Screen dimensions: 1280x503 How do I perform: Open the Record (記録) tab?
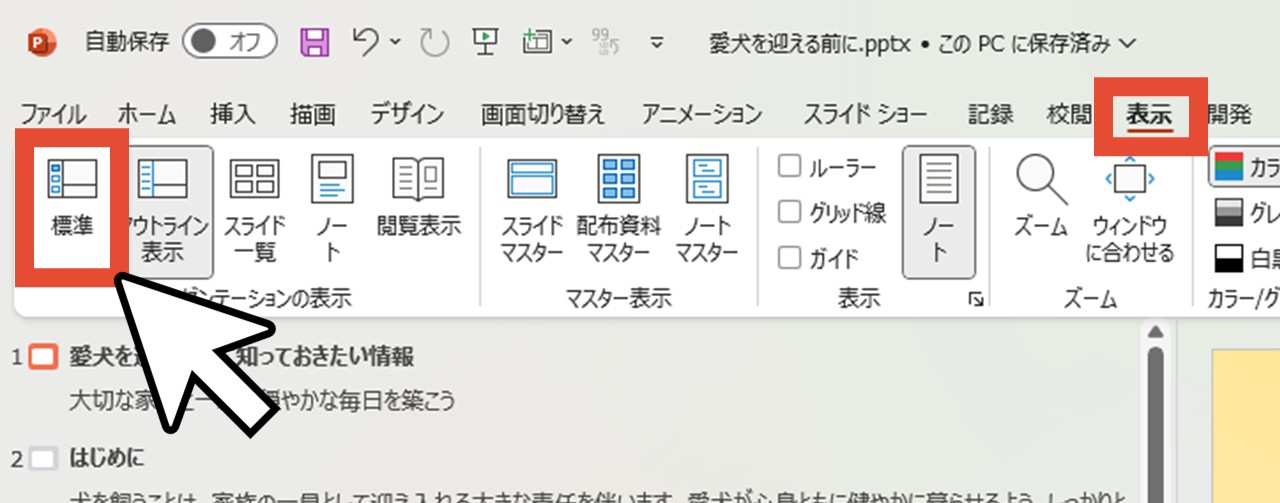tap(990, 114)
